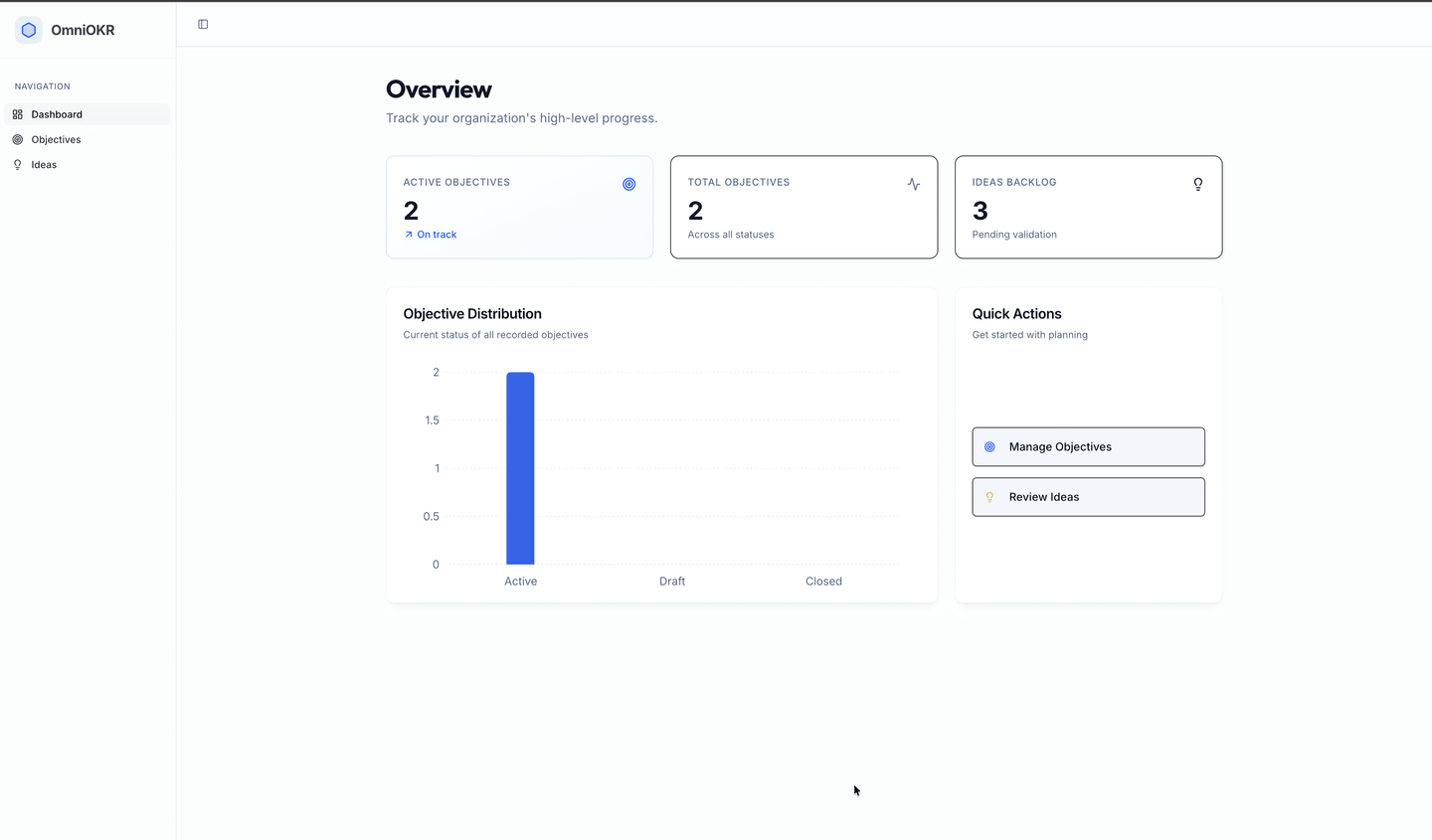Select Dashboard in the navigation menu
Image resolution: width=1432 pixels, height=840 pixels.
click(x=56, y=113)
